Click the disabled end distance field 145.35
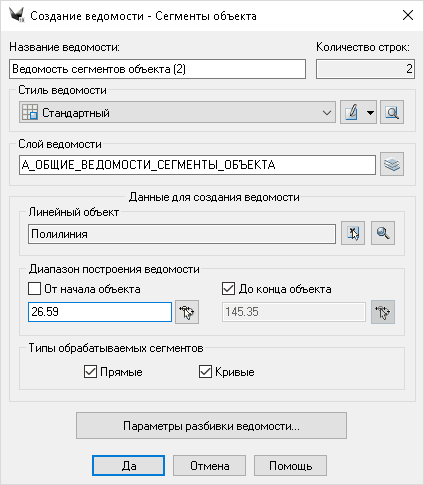Image resolution: width=424 pixels, height=485 pixels. pyautogui.click(x=294, y=312)
